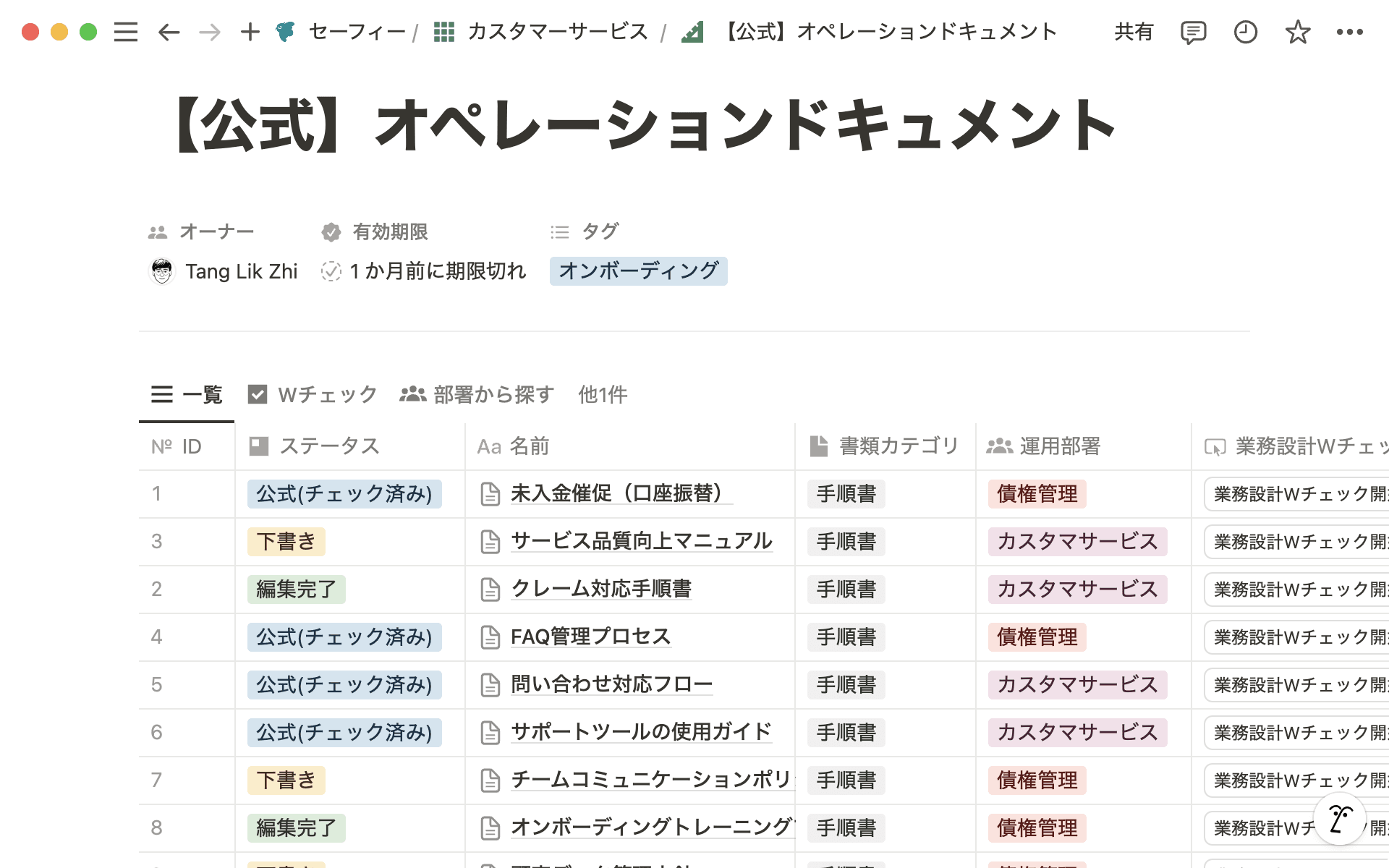Open the セーフィー workspace via its bird icon
This screenshot has width=1389, height=868.
(286, 32)
